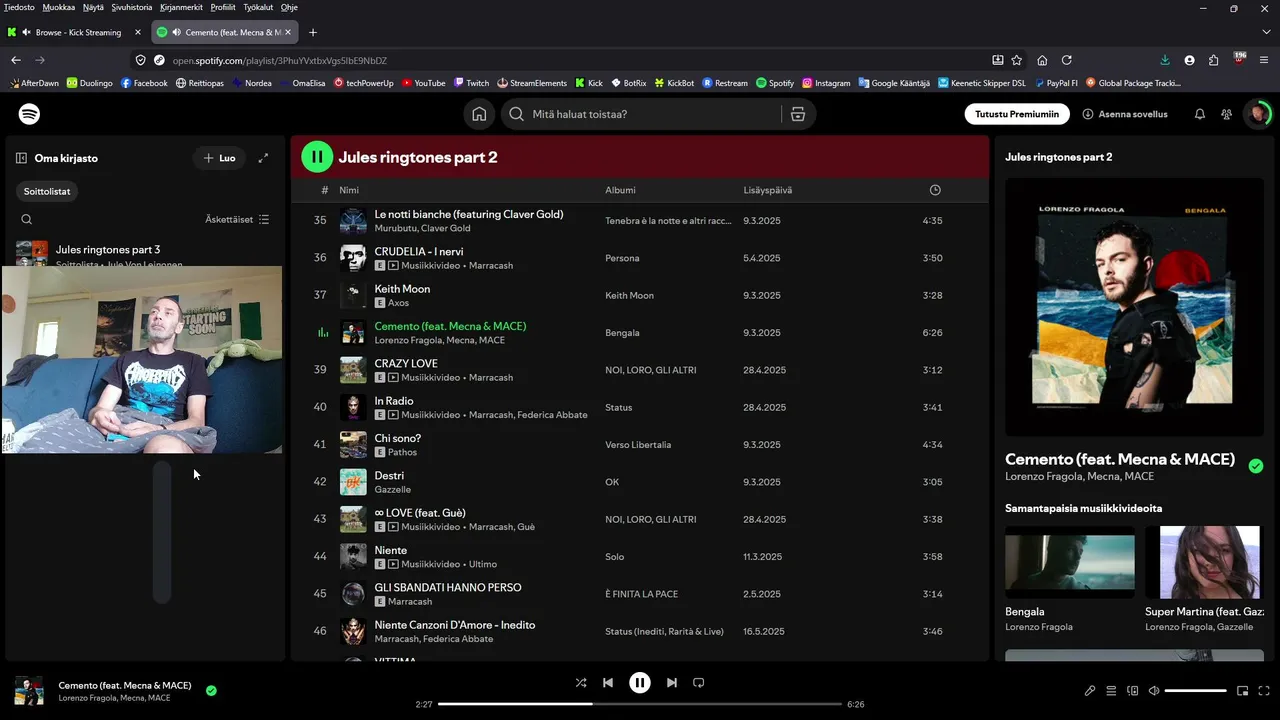Open the Duolingo bookmark

89,83
